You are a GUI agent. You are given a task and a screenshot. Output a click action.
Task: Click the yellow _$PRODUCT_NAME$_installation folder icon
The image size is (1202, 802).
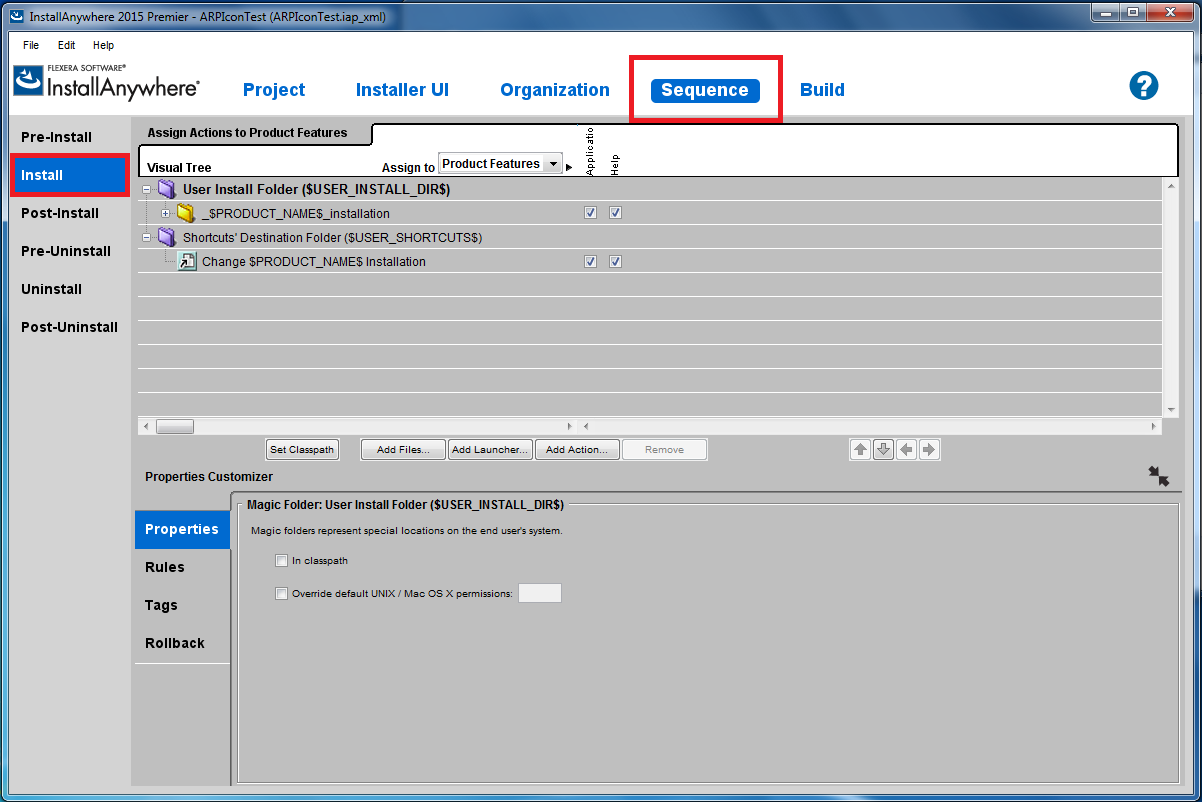coord(186,213)
